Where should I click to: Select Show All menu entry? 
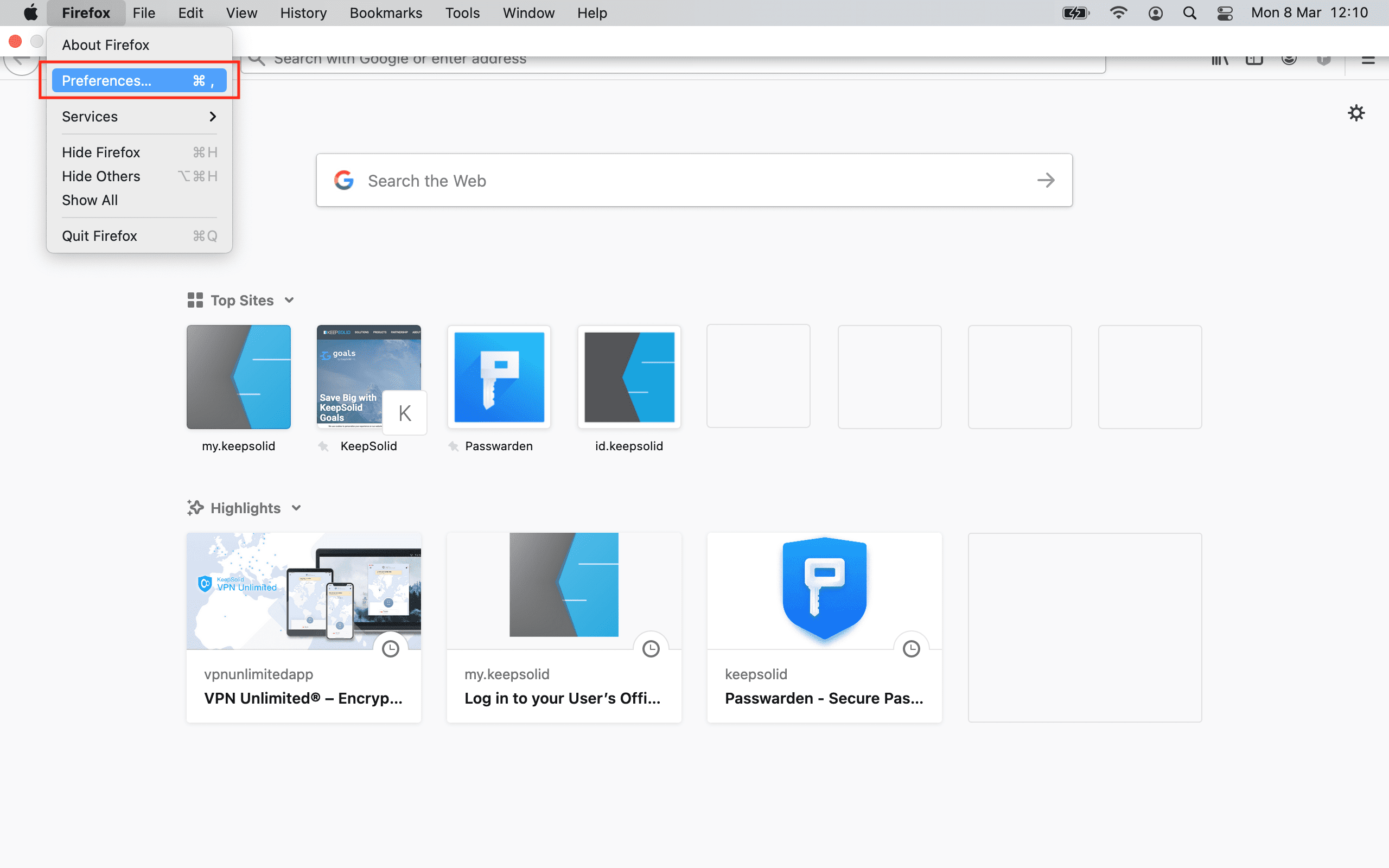[139, 200]
